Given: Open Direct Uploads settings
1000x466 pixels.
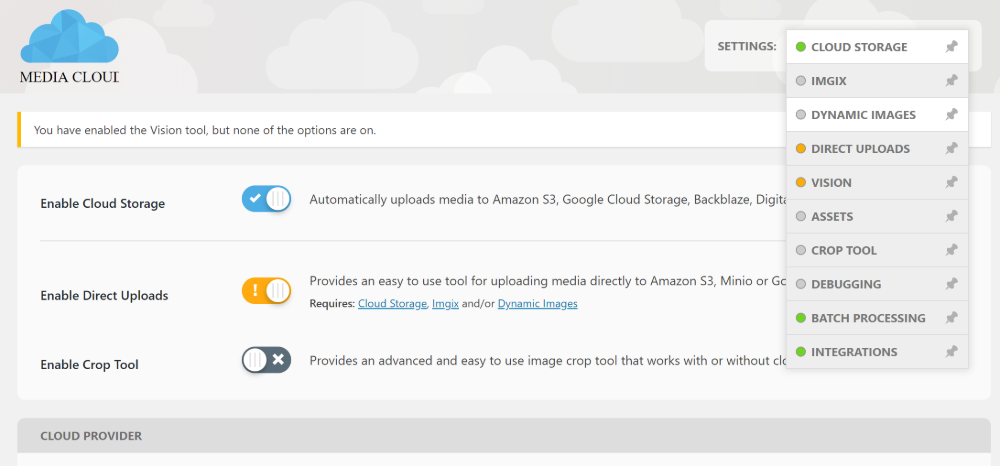Looking at the screenshot, I should coord(877,149).
